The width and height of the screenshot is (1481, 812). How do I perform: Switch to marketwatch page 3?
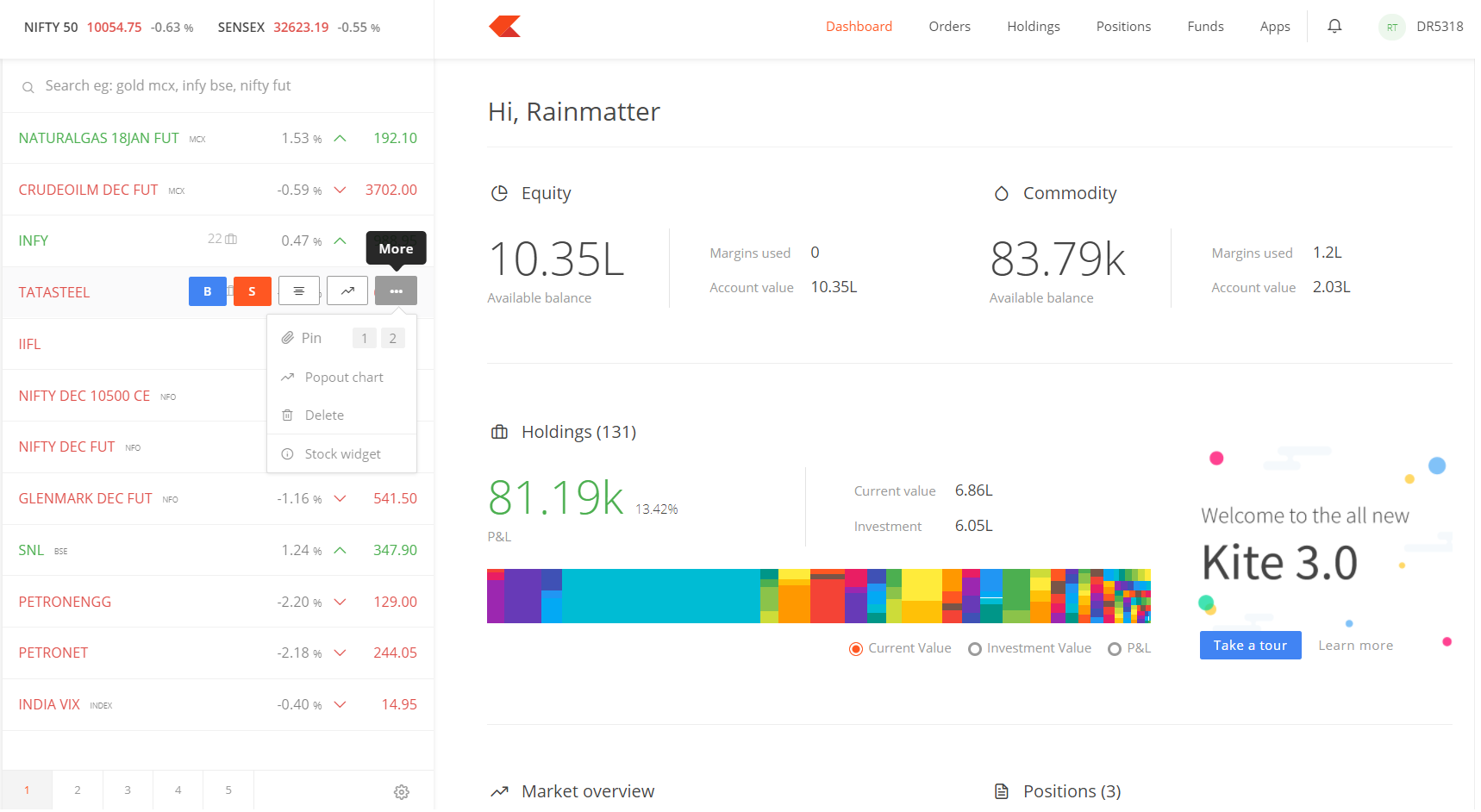coord(128,792)
